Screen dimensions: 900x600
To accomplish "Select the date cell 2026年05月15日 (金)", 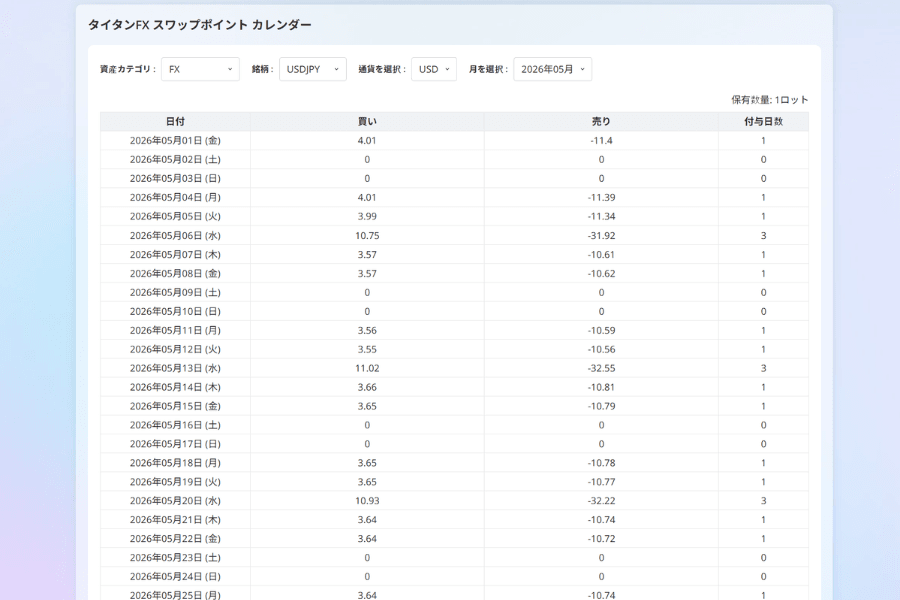I will [175, 406].
